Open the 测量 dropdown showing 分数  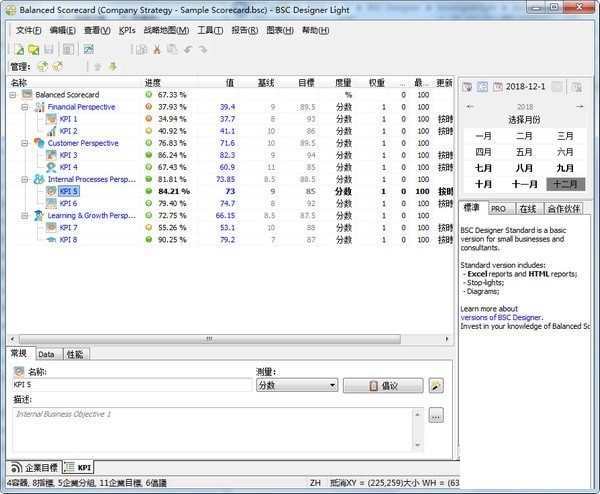[297, 385]
